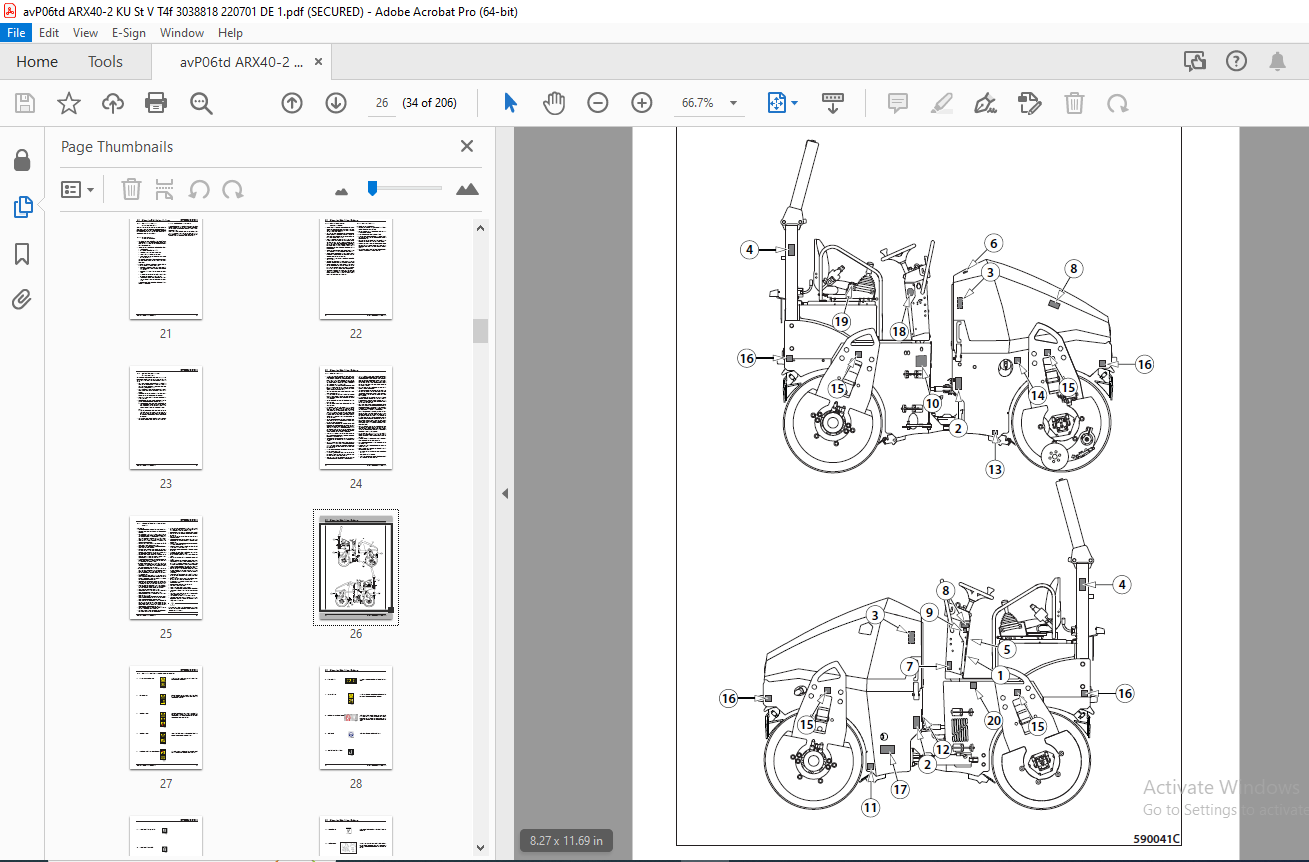Image resolution: width=1309 pixels, height=862 pixels.
Task: Open the E-Sign menu
Action: (129, 33)
